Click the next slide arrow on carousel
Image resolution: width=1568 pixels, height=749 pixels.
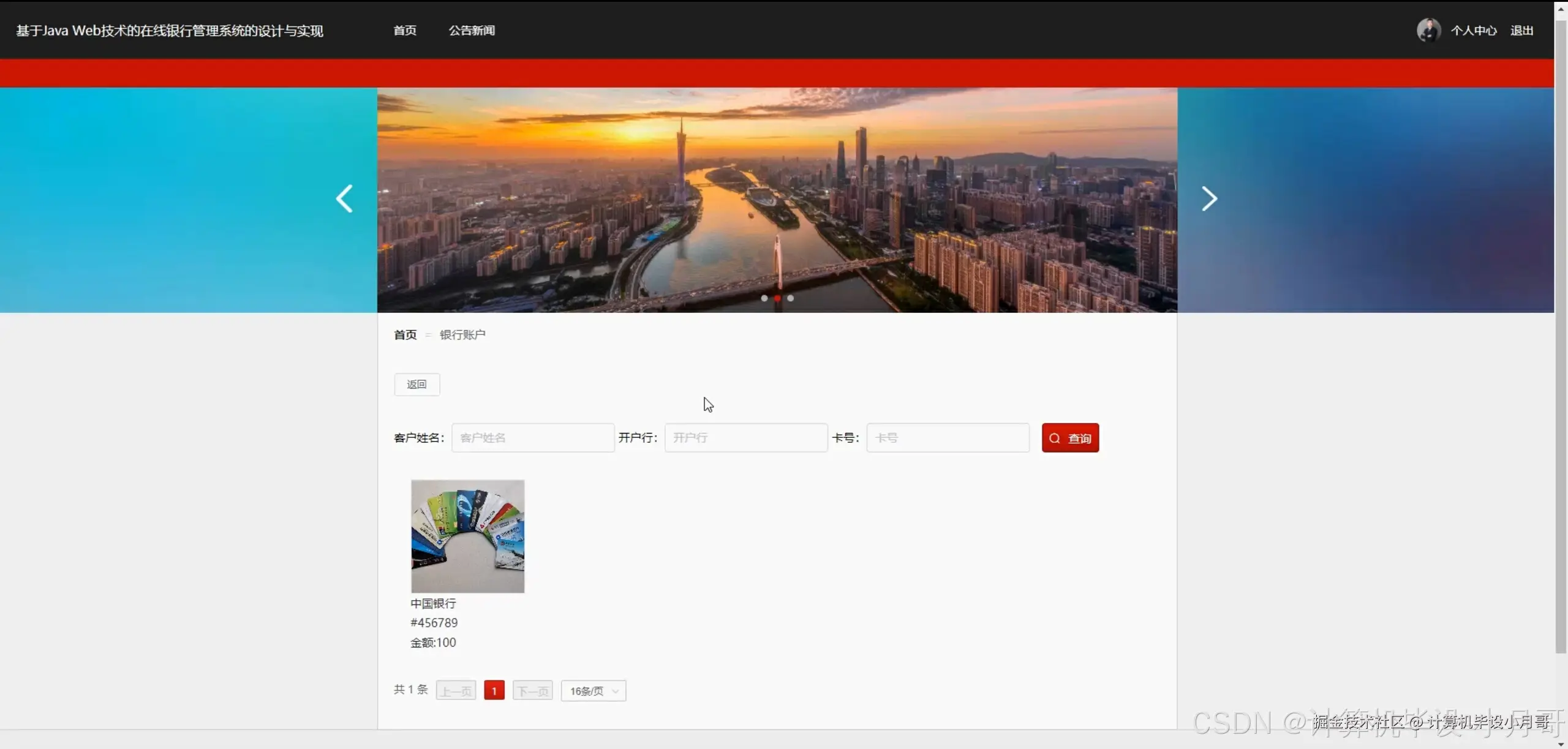pos(1208,199)
